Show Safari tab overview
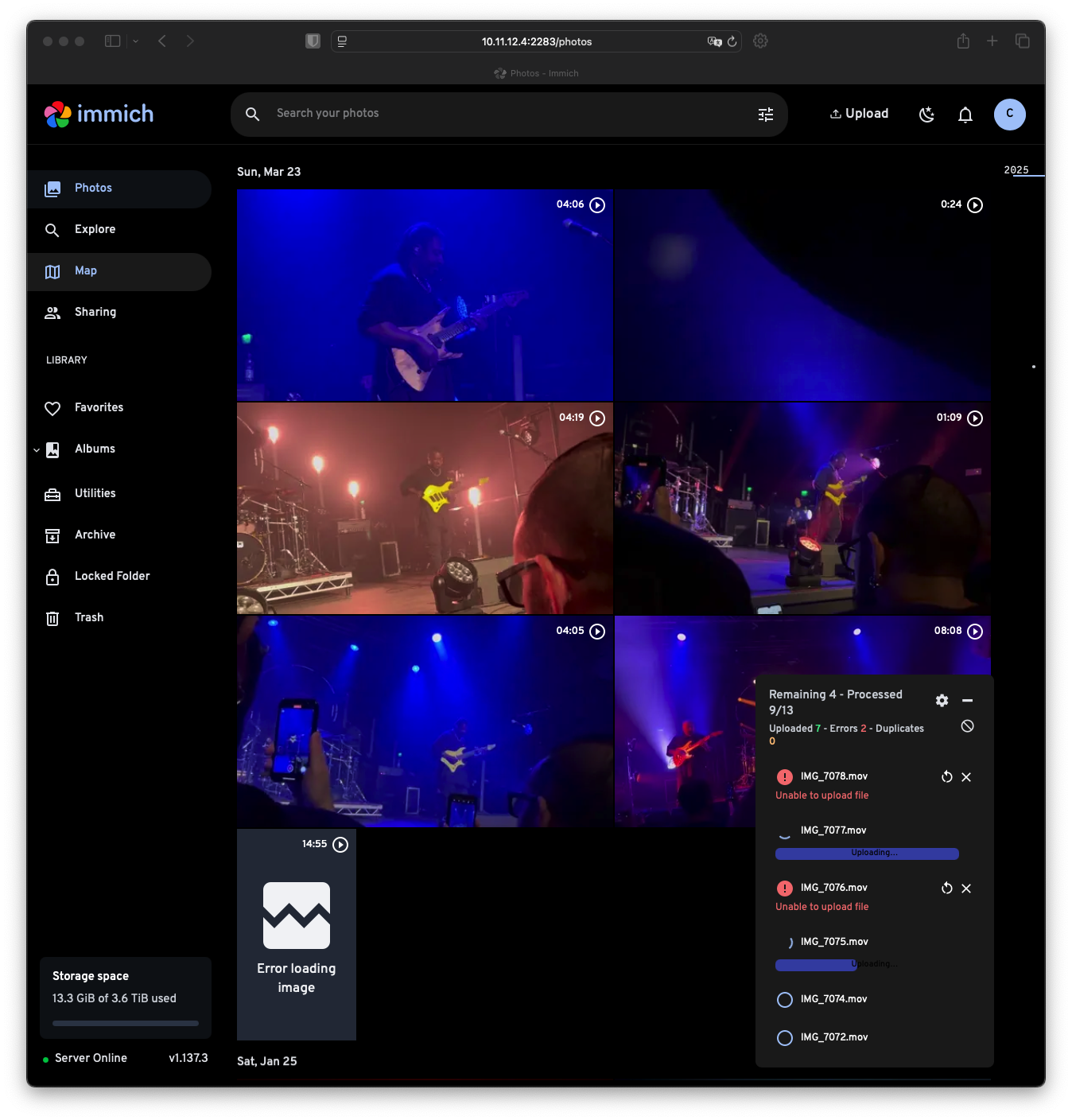Viewport: 1072px width, 1120px height. [x=1023, y=41]
